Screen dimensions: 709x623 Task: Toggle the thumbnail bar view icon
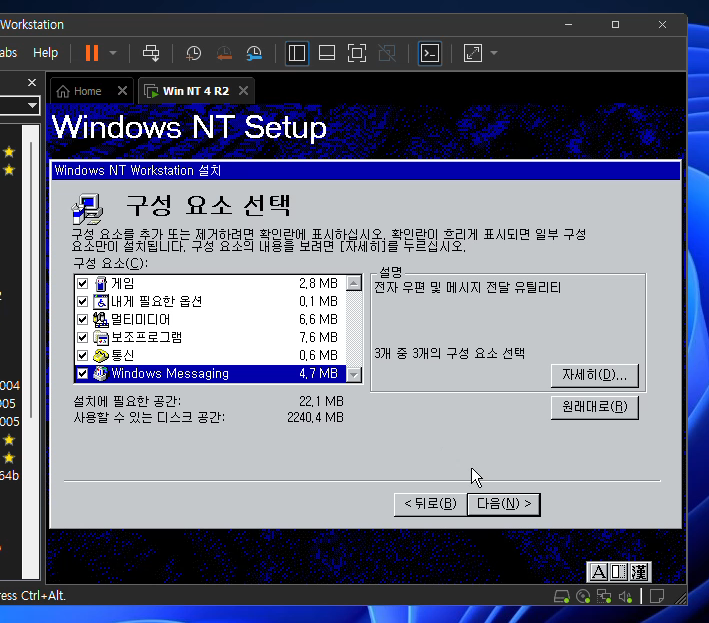pyautogui.click(x=326, y=53)
